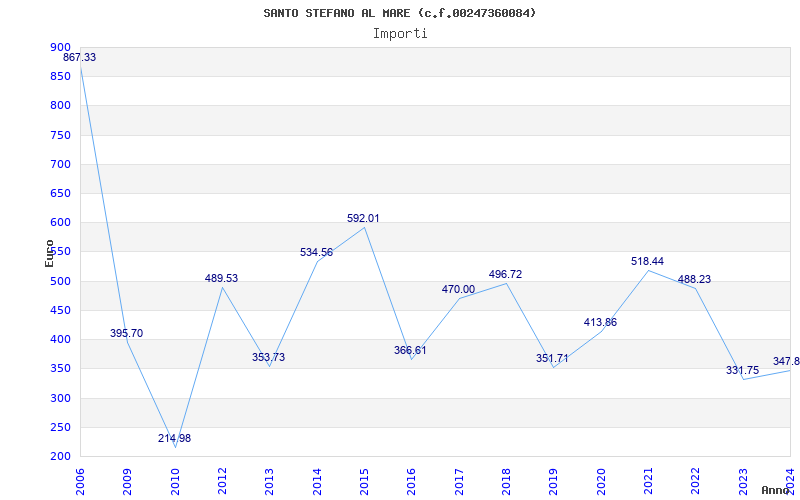Click the 400 y-axis tick label

[x=60, y=339]
